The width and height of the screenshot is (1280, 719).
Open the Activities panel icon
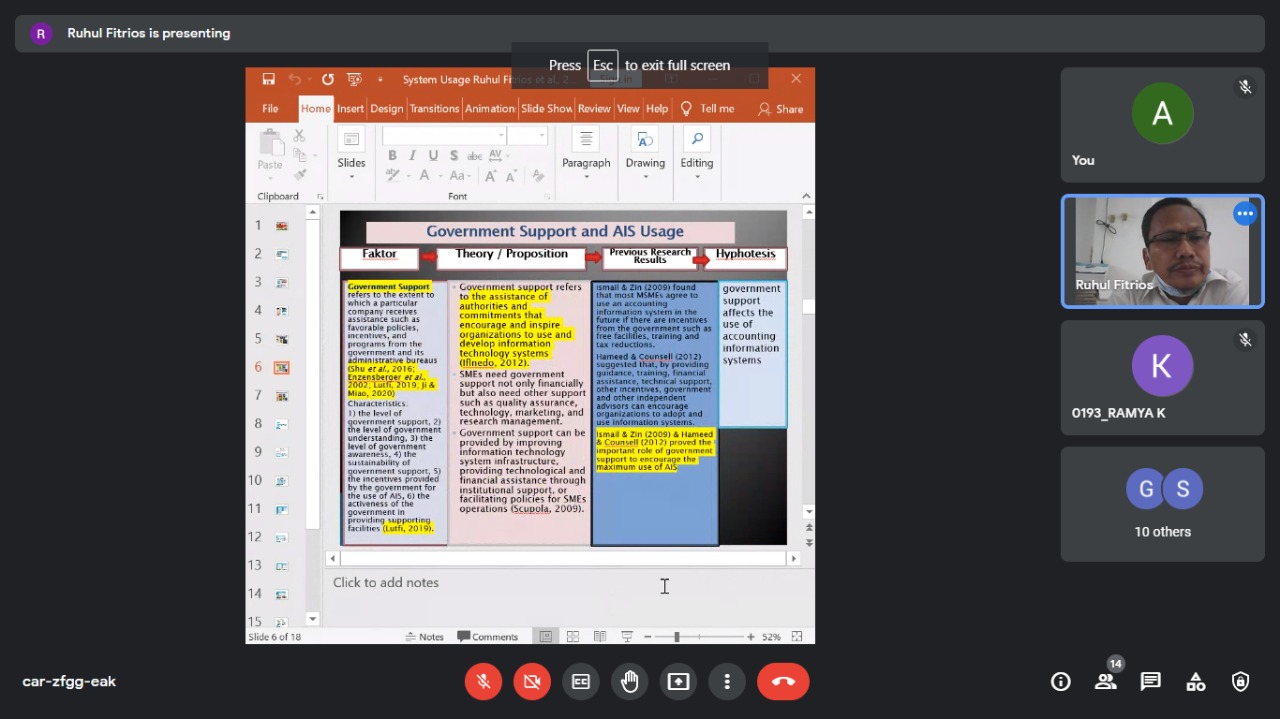(1196, 682)
